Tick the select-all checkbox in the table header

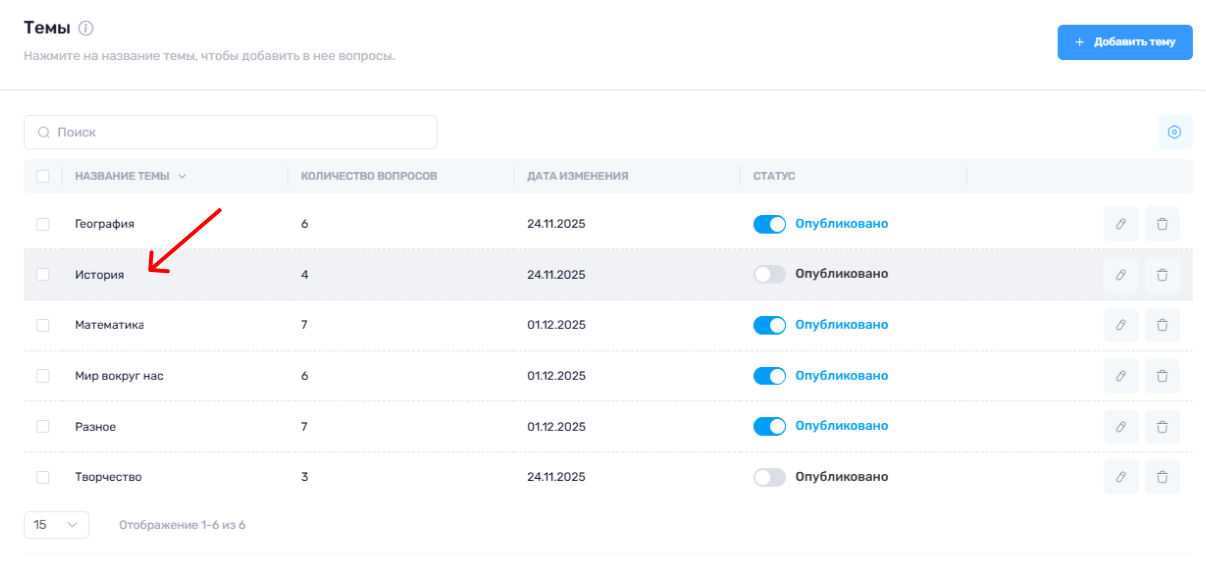(x=43, y=176)
